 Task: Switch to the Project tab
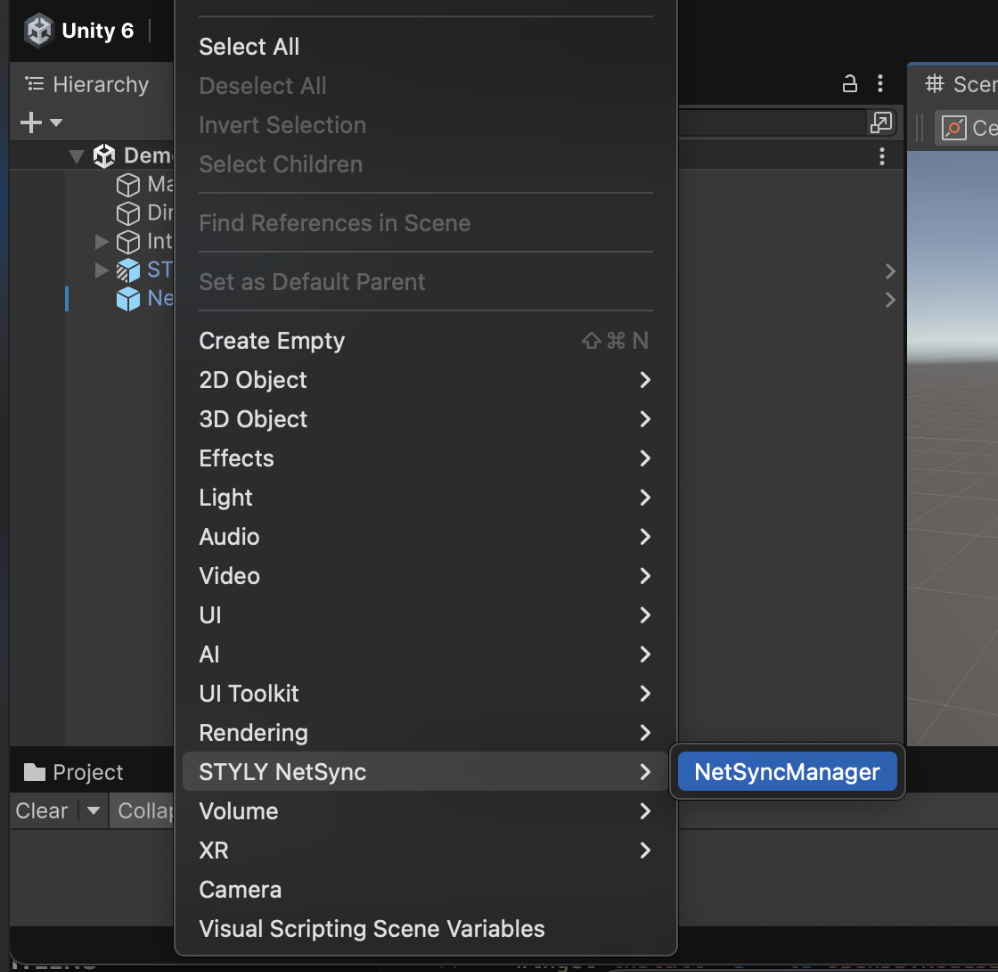[x=73, y=772]
